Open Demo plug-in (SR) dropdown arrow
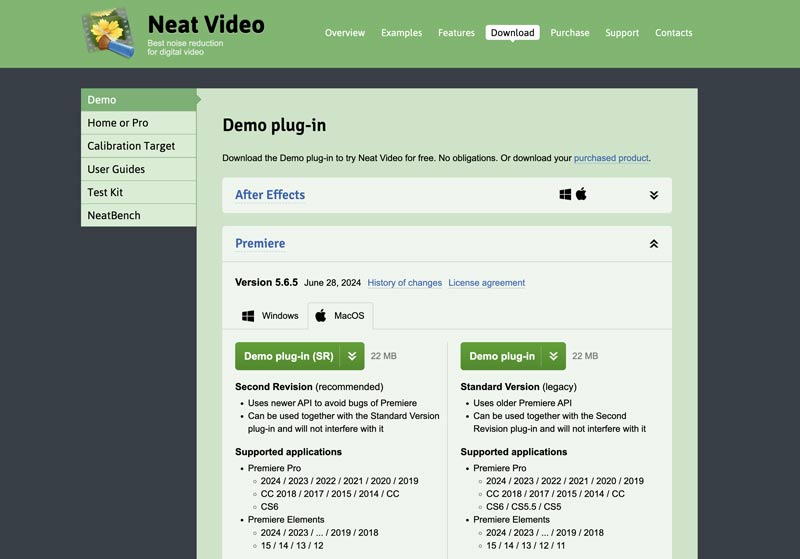Screen dimensions: 800x559 tap(352, 356)
